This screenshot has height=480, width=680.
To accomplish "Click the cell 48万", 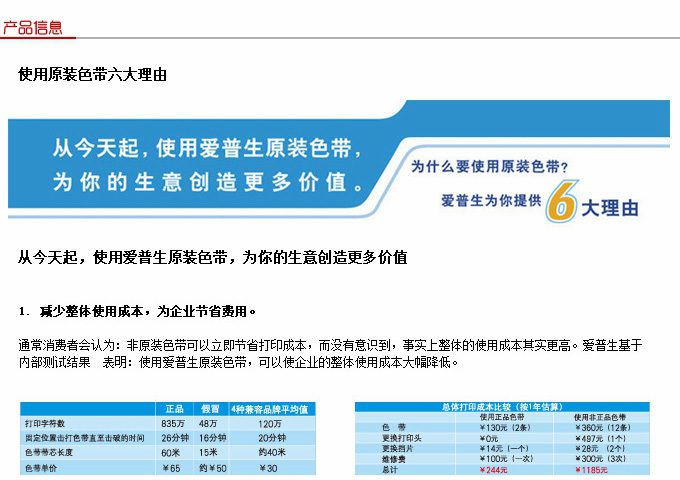I will pos(208,423).
